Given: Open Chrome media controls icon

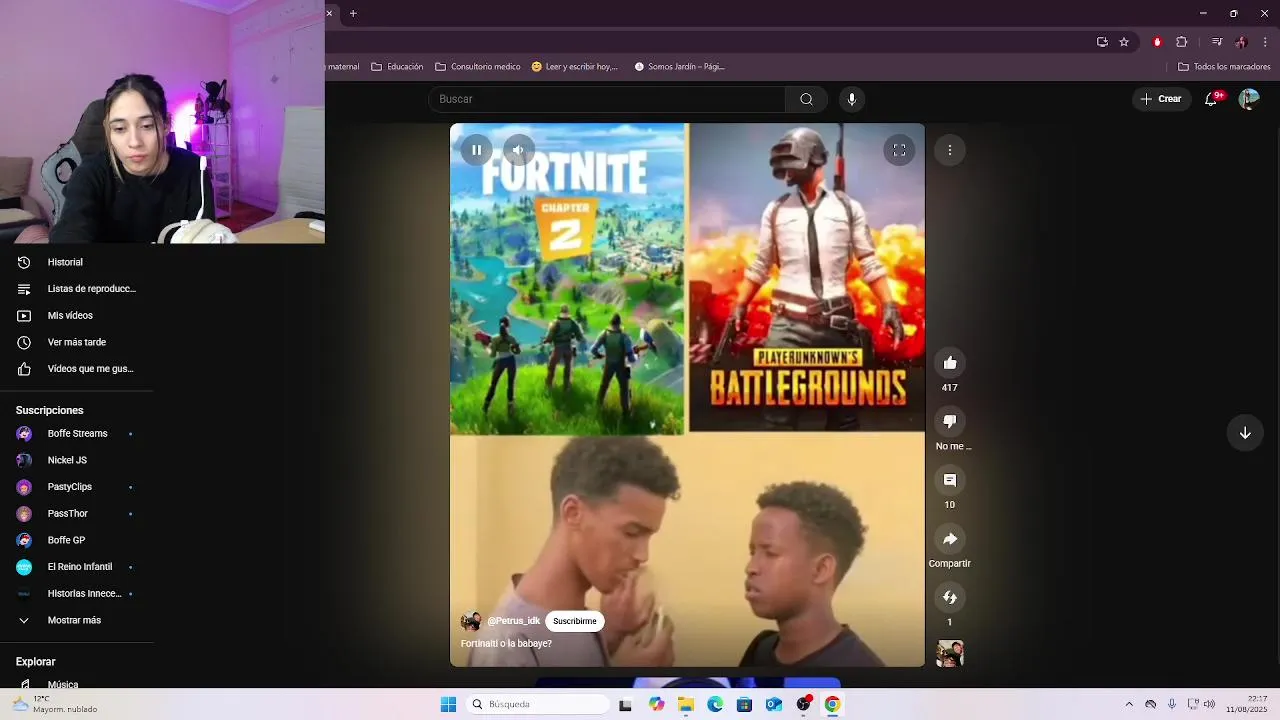Looking at the screenshot, I should pyautogui.click(x=1217, y=42).
